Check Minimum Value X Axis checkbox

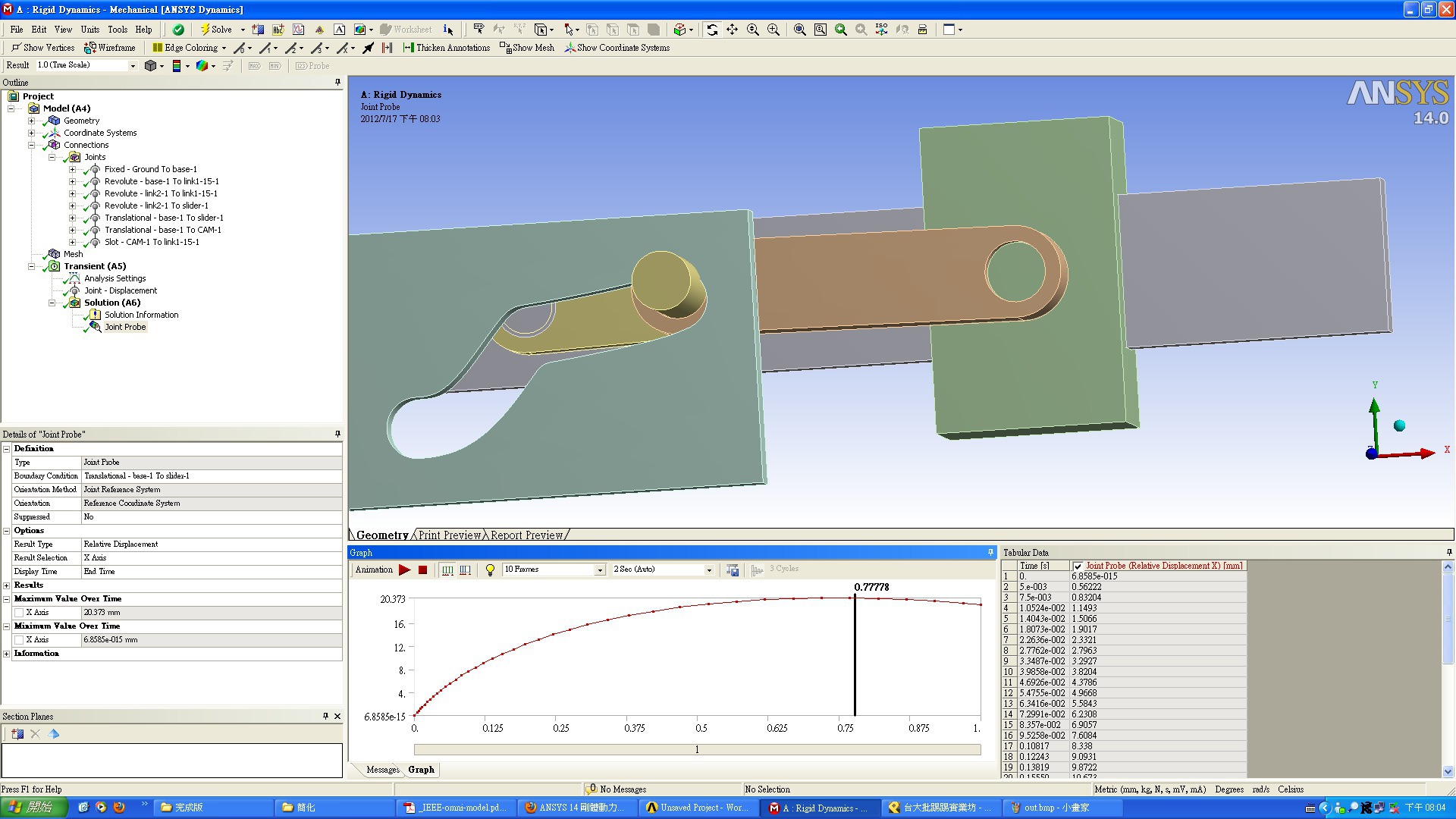pos(19,640)
